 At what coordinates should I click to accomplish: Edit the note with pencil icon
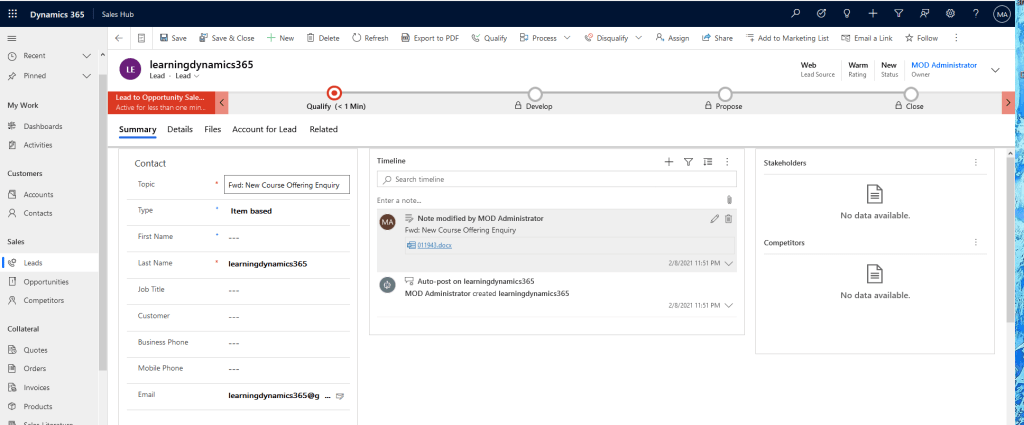[x=714, y=218]
